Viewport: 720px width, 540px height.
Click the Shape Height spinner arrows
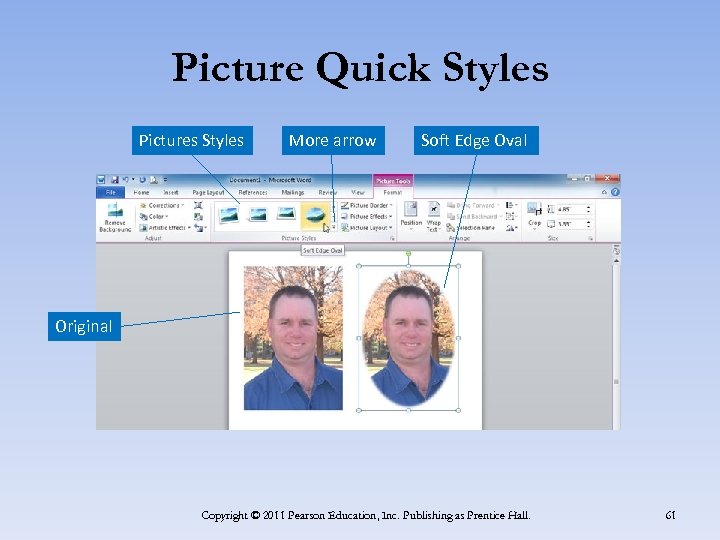pos(588,209)
